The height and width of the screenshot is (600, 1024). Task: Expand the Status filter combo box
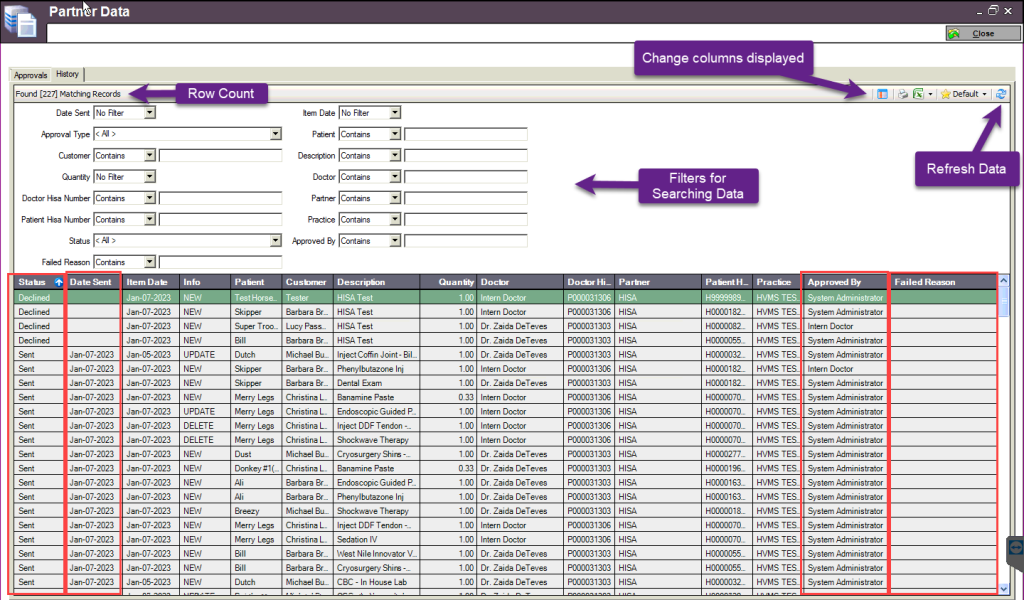[275, 241]
